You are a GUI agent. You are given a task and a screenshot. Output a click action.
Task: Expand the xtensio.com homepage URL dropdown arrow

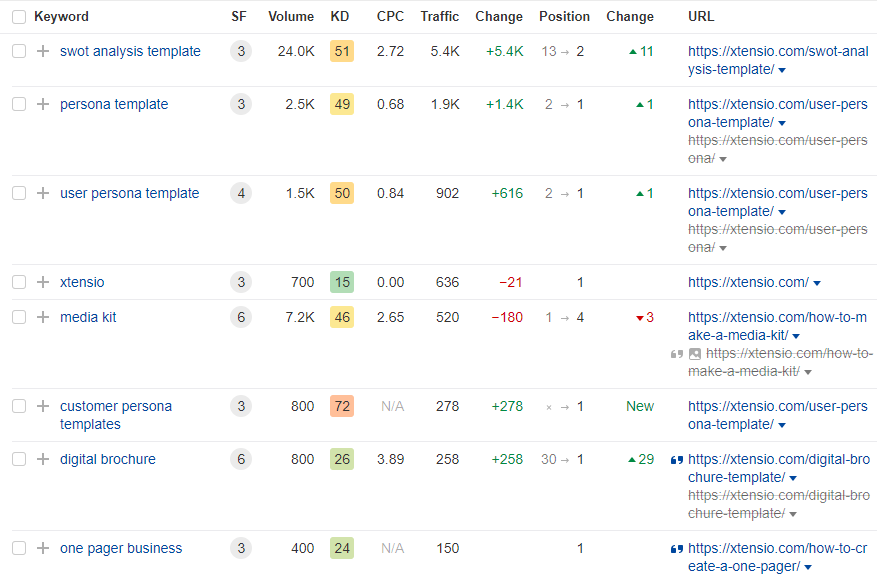pos(817,284)
